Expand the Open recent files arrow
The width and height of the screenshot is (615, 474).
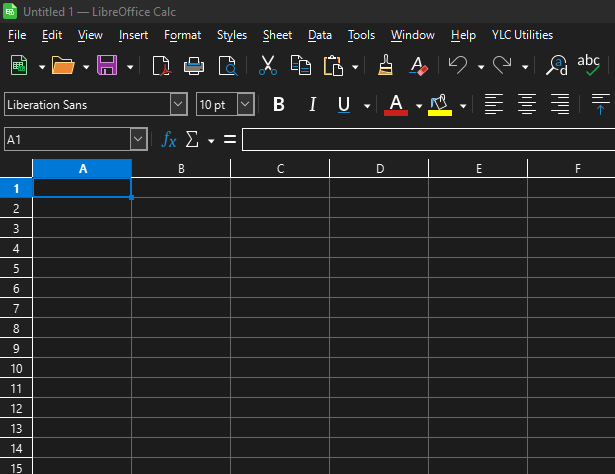(x=86, y=67)
